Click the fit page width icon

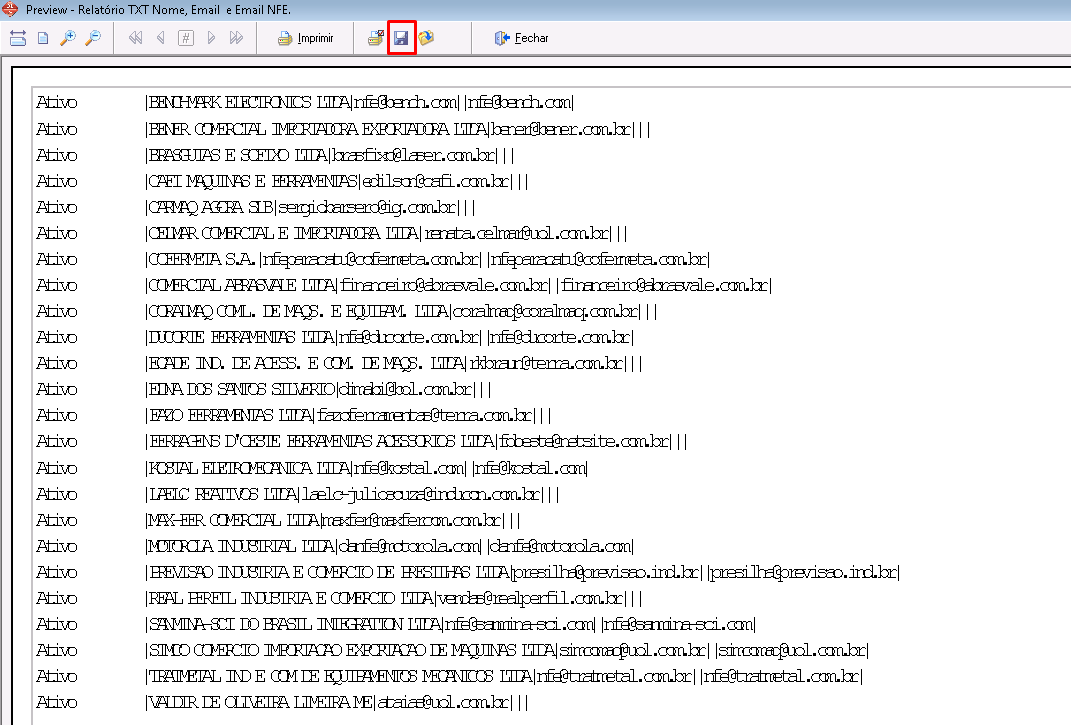click(18, 38)
